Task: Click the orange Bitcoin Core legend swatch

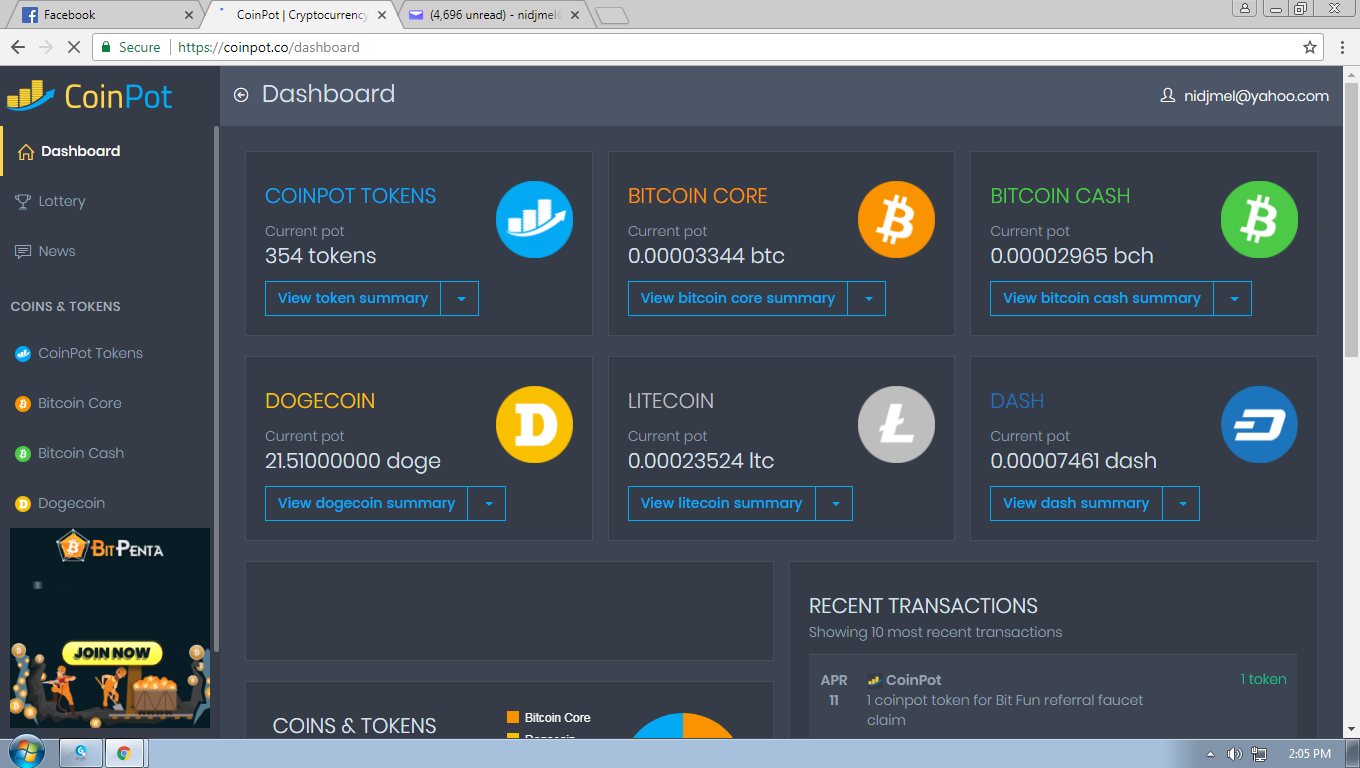Action: click(x=513, y=717)
